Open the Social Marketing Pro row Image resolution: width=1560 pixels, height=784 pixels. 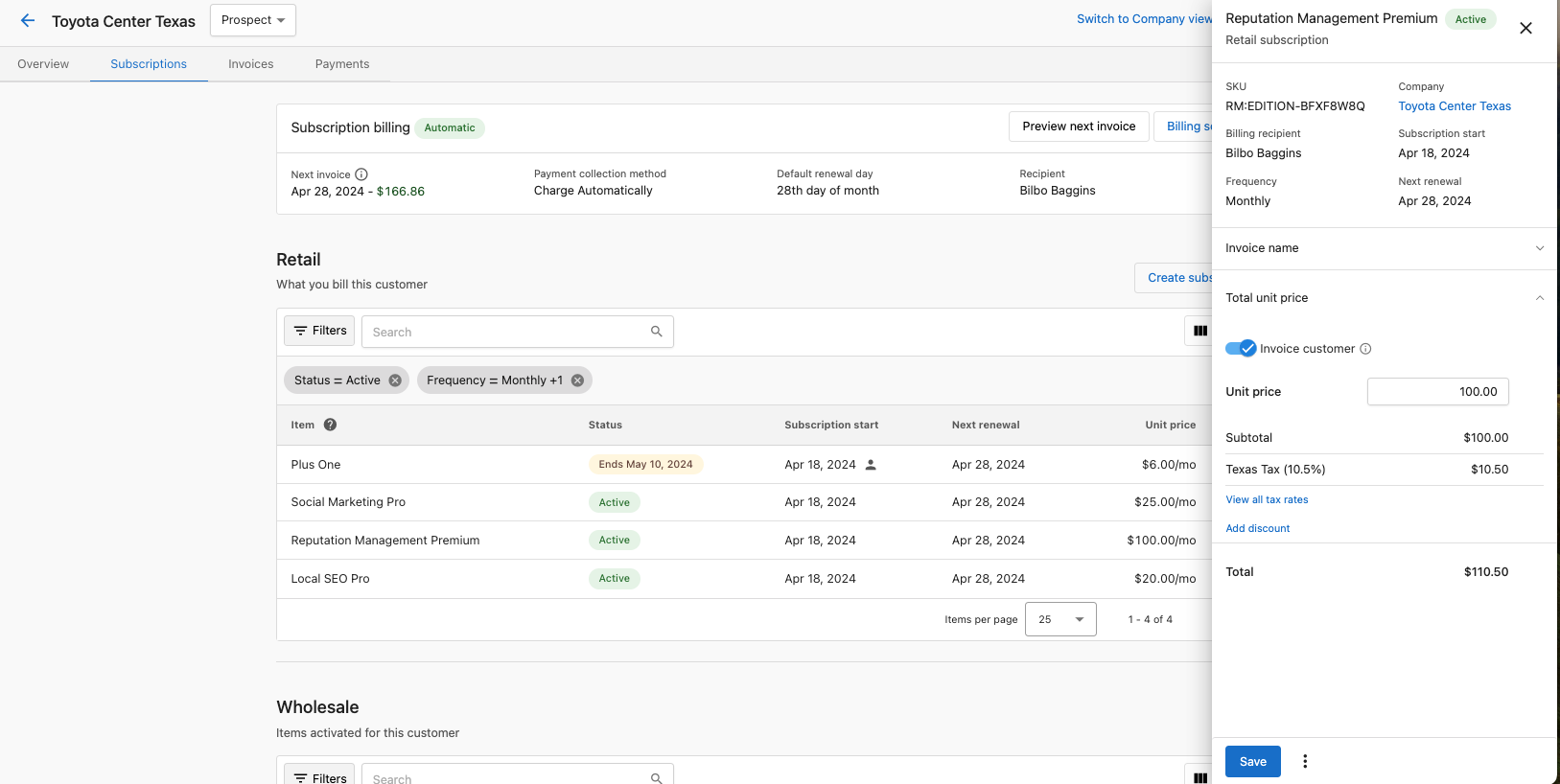point(744,502)
